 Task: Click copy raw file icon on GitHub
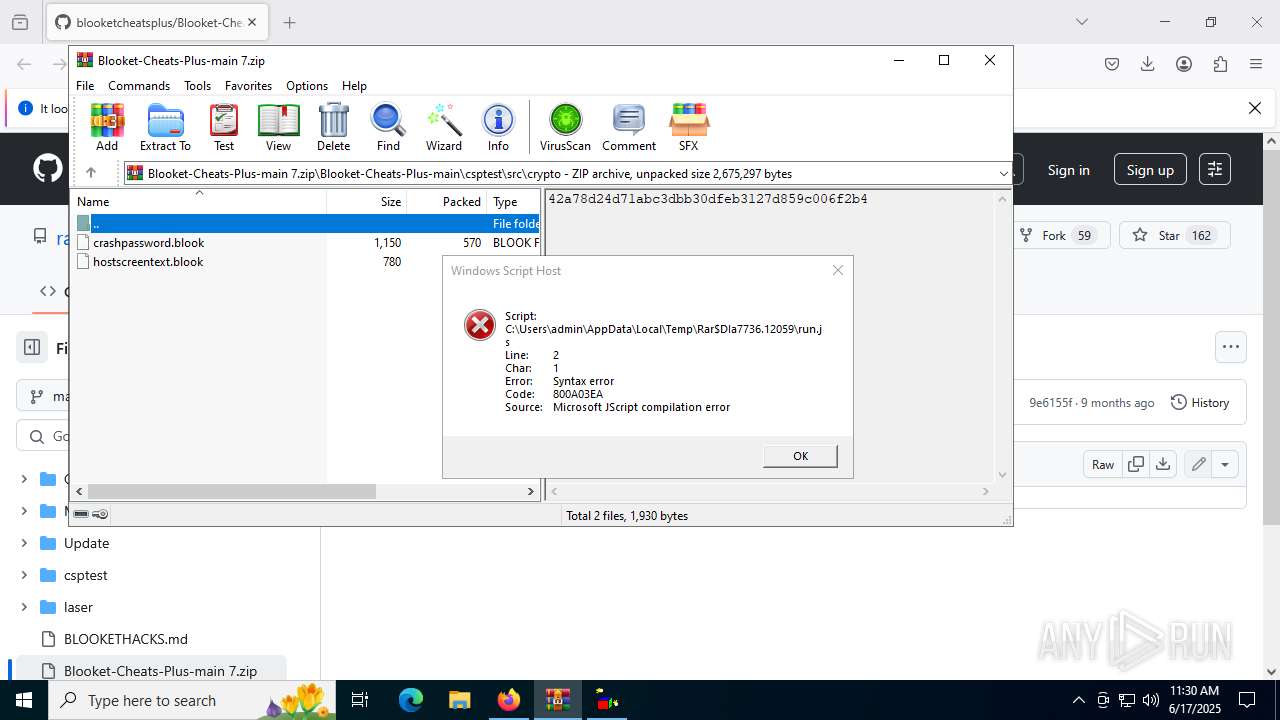[1135, 464]
